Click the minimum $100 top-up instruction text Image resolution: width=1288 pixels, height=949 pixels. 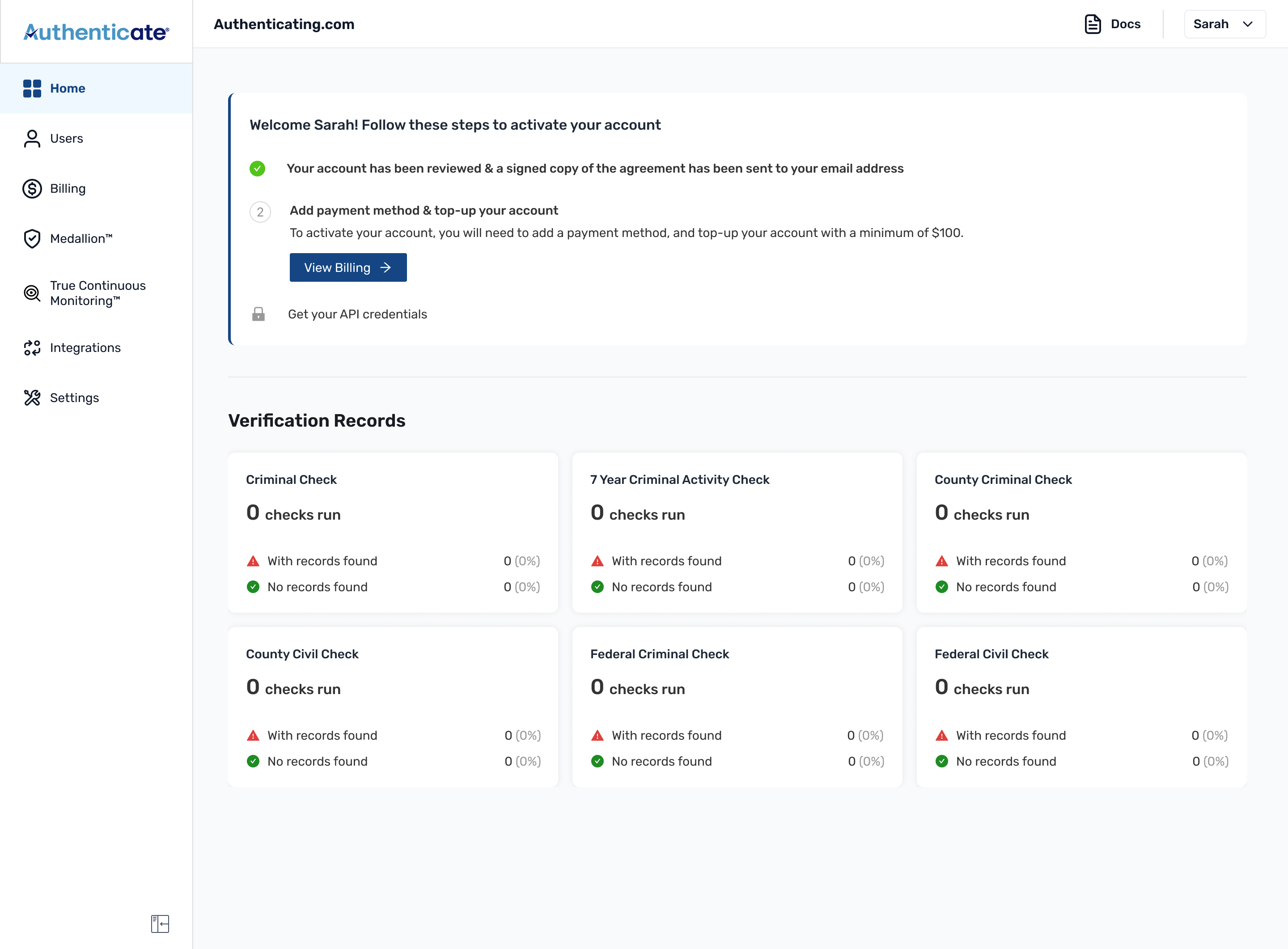click(x=626, y=233)
